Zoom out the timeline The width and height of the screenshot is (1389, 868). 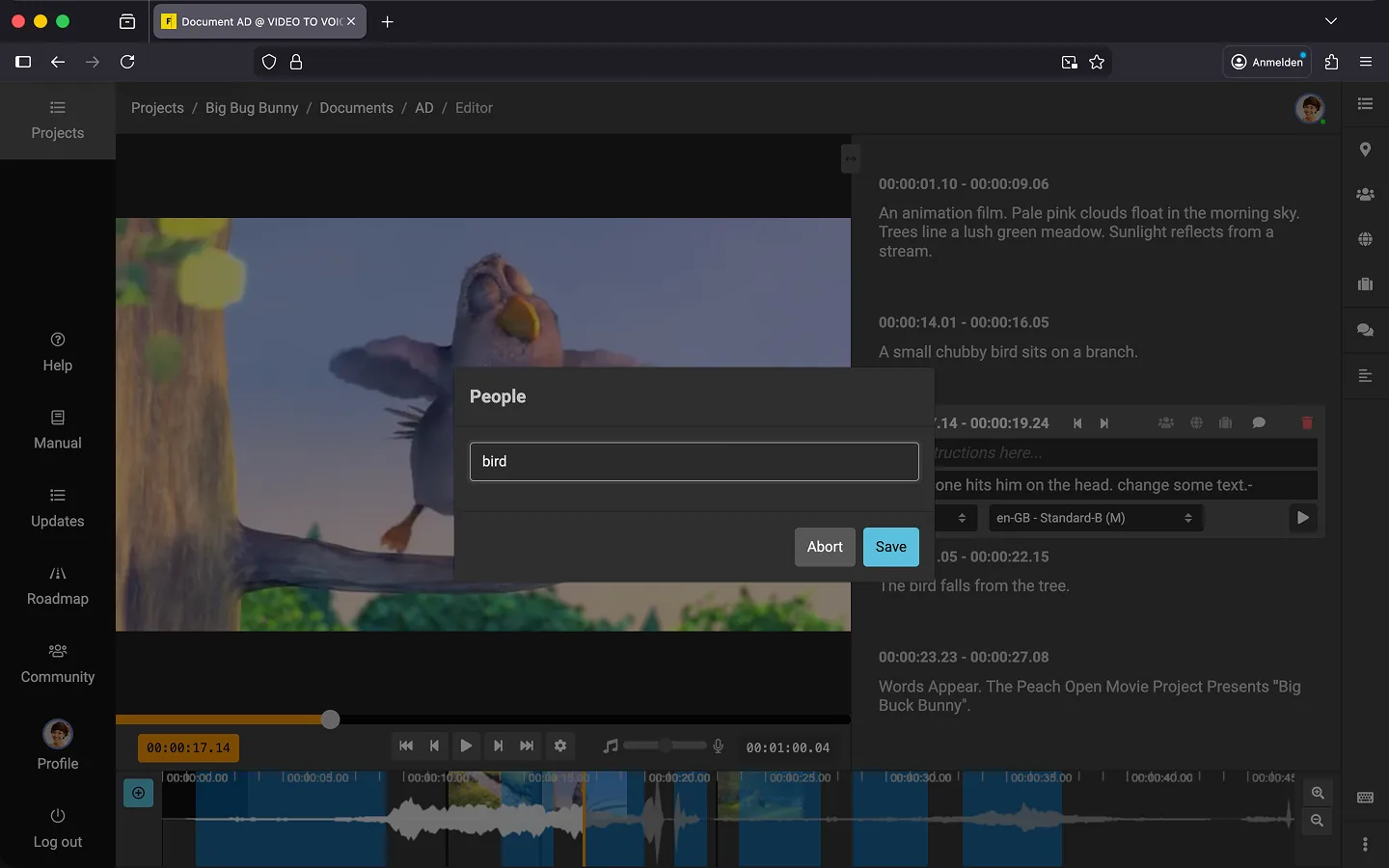(x=1317, y=821)
